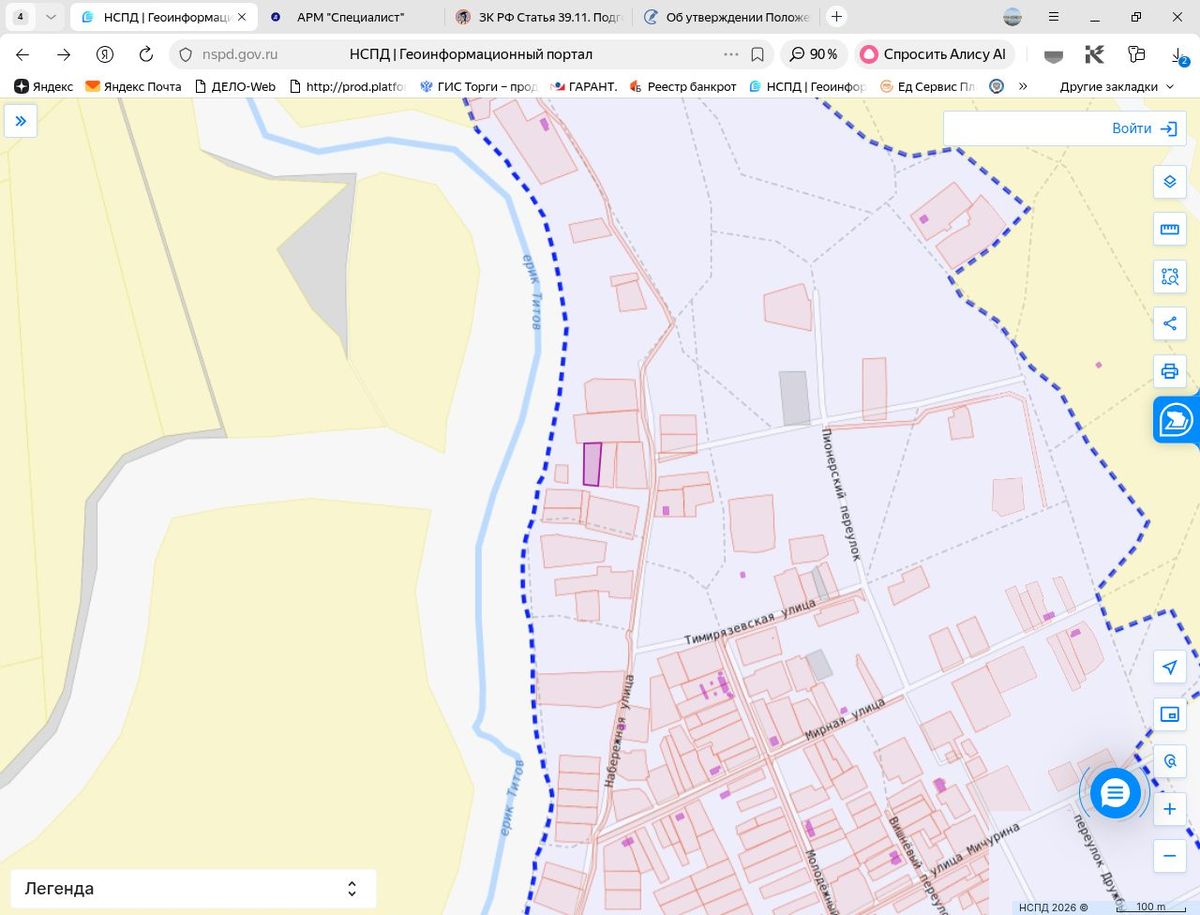Image resolution: width=1200 pixels, height=915 pixels.
Task: Open the map layers panel icon
Action: (x=1169, y=182)
